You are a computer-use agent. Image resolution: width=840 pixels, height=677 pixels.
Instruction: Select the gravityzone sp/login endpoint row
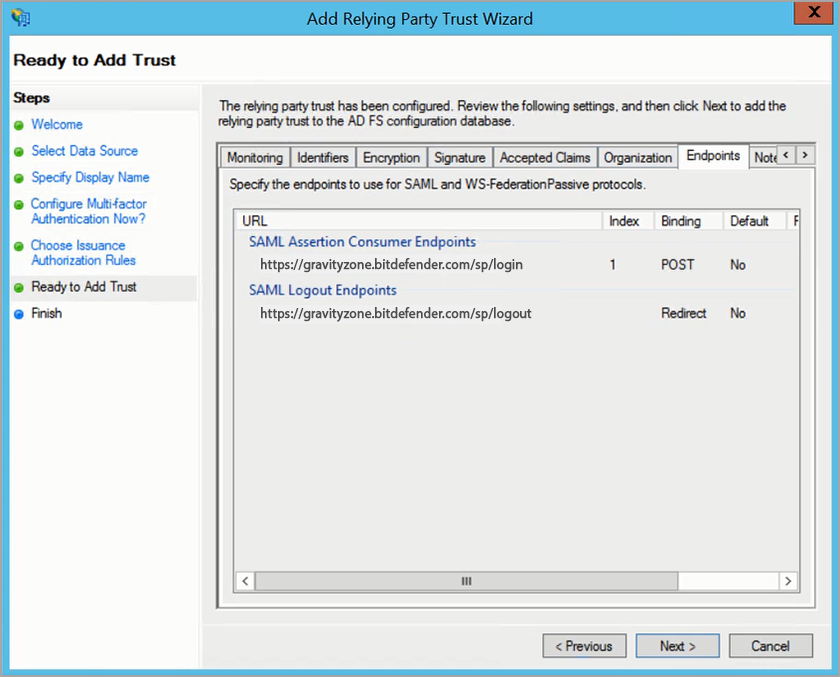pyautogui.click(x=391, y=265)
